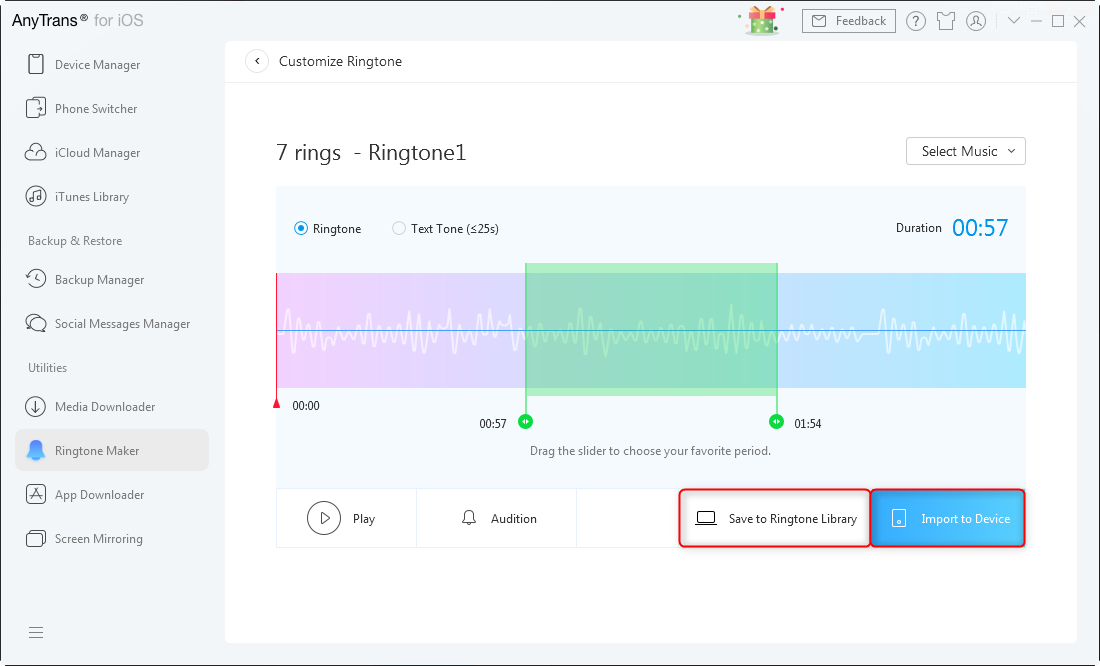Switch to Media Downloader in sidebar

pos(104,407)
